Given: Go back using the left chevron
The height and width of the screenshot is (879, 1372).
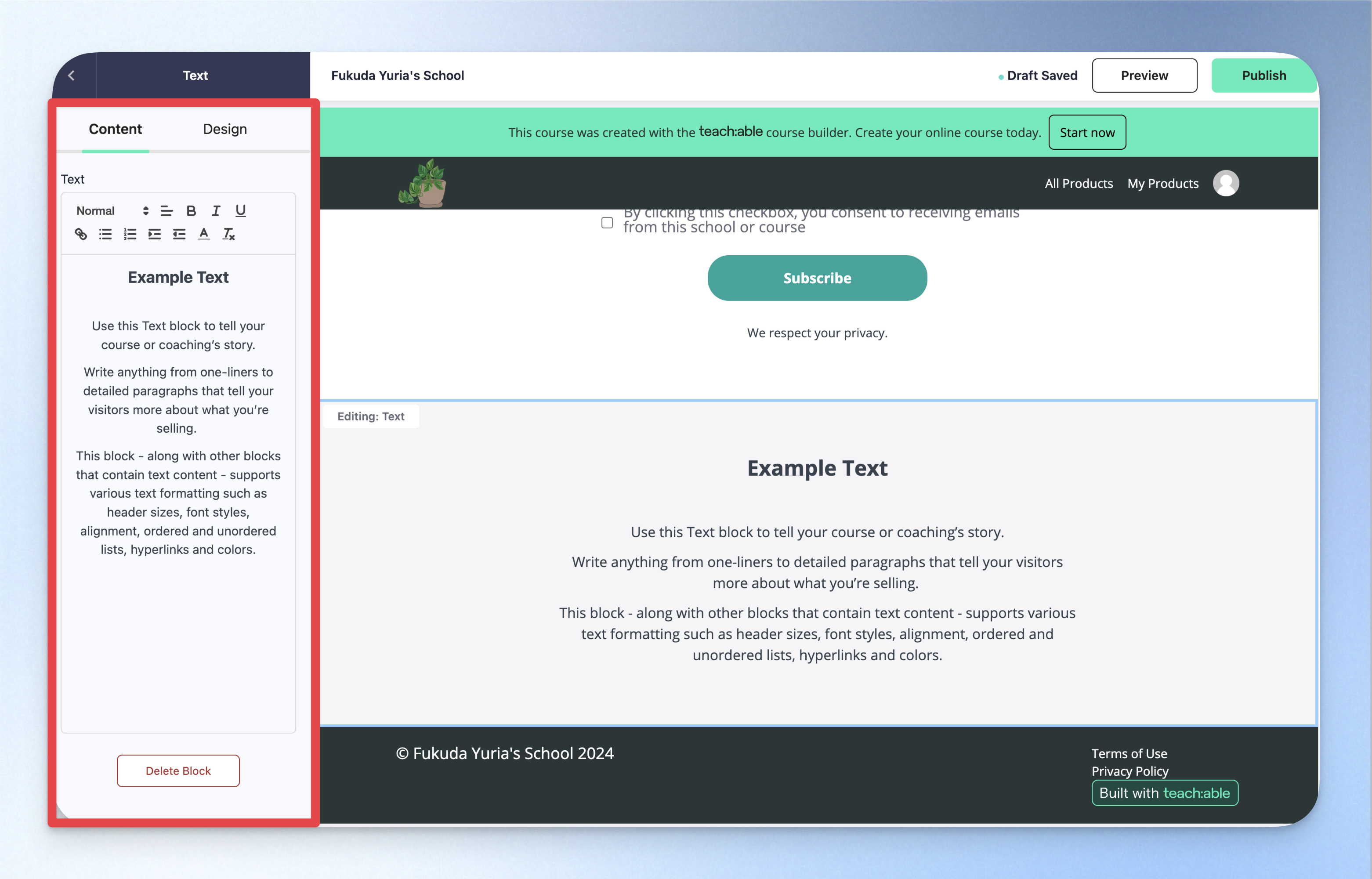Looking at the screenshot, I should 71,76.
